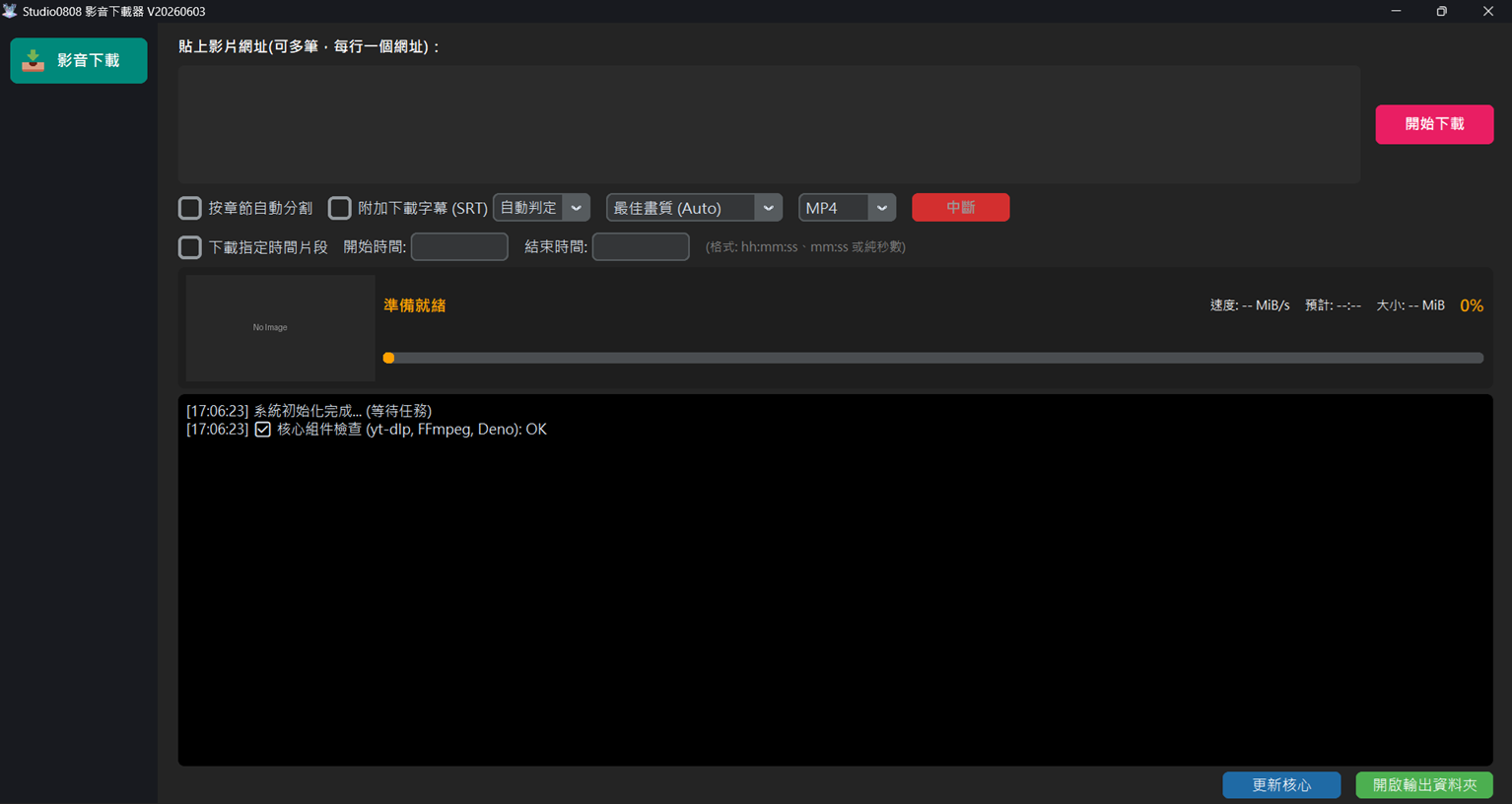Screen dimensions: 1512x804
Task: Click the time format hint text
Action: click(805, 247)
